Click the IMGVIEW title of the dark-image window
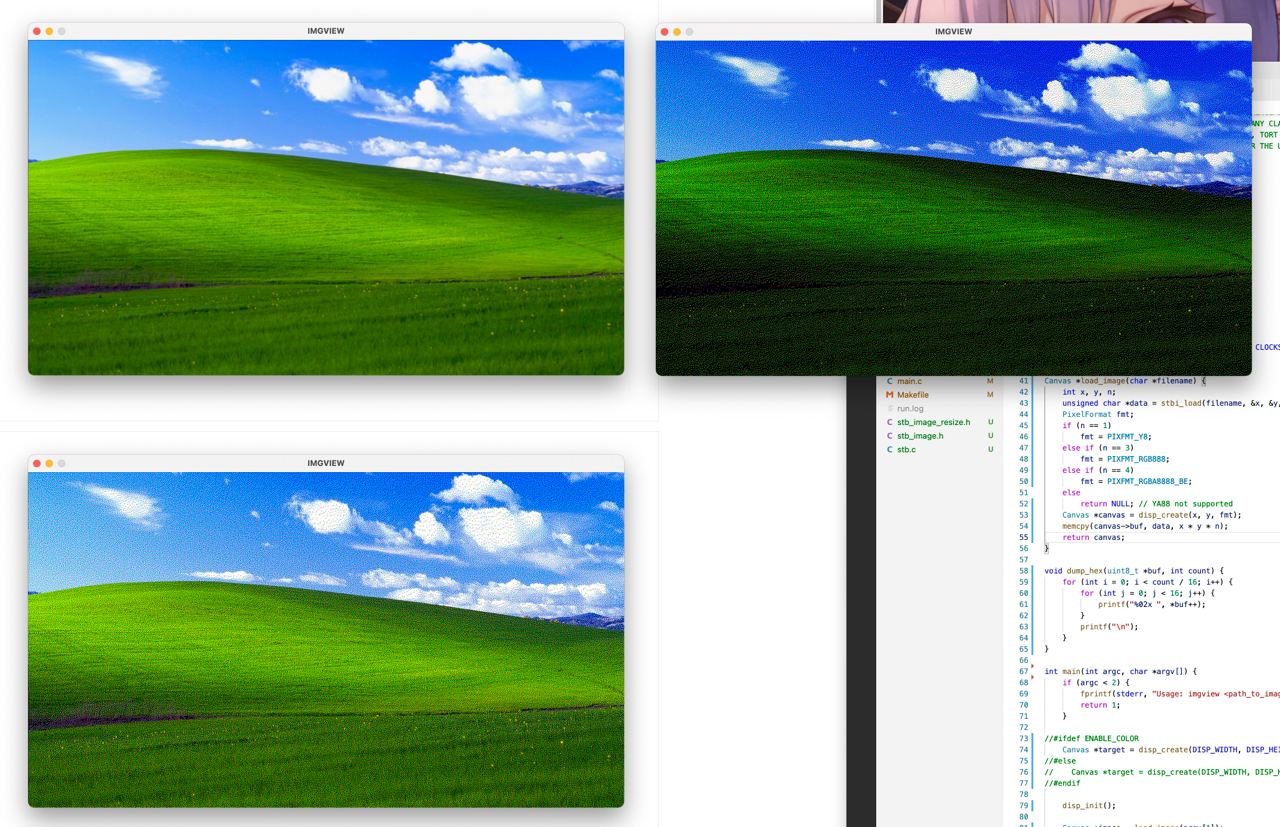Image resolution: width=1280 pixels, height=827 pixels. tap(953, 32)
